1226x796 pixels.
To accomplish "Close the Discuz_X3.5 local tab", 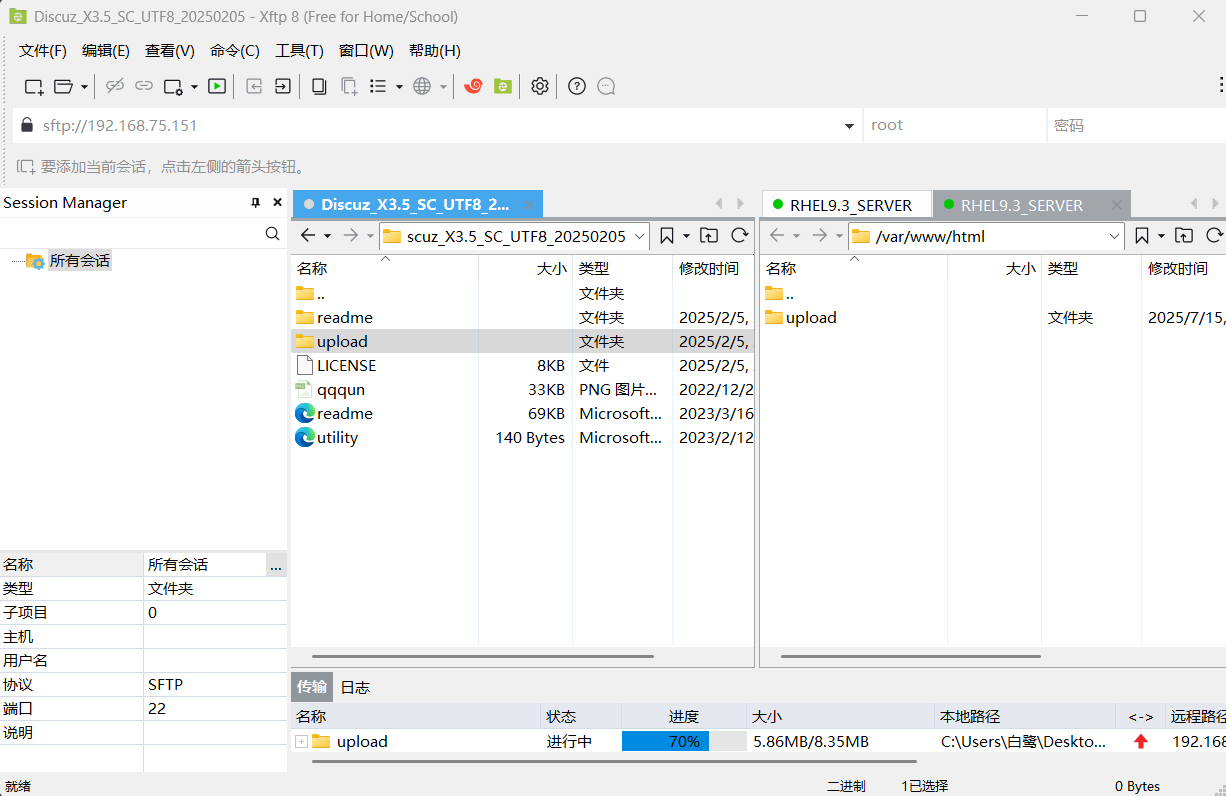I will 530,204.
